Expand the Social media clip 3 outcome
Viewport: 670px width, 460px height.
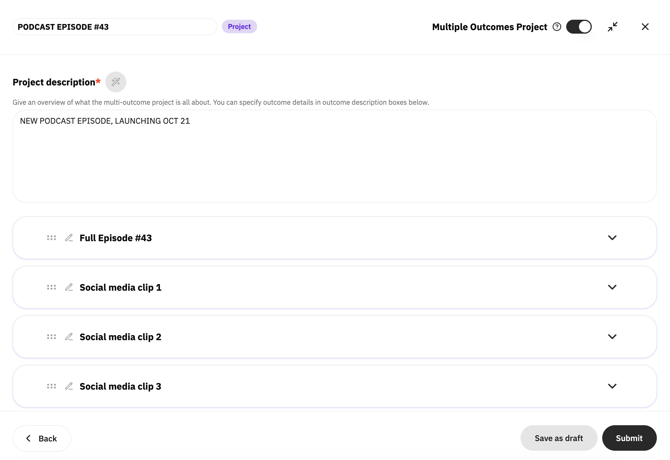pos(612,387)
